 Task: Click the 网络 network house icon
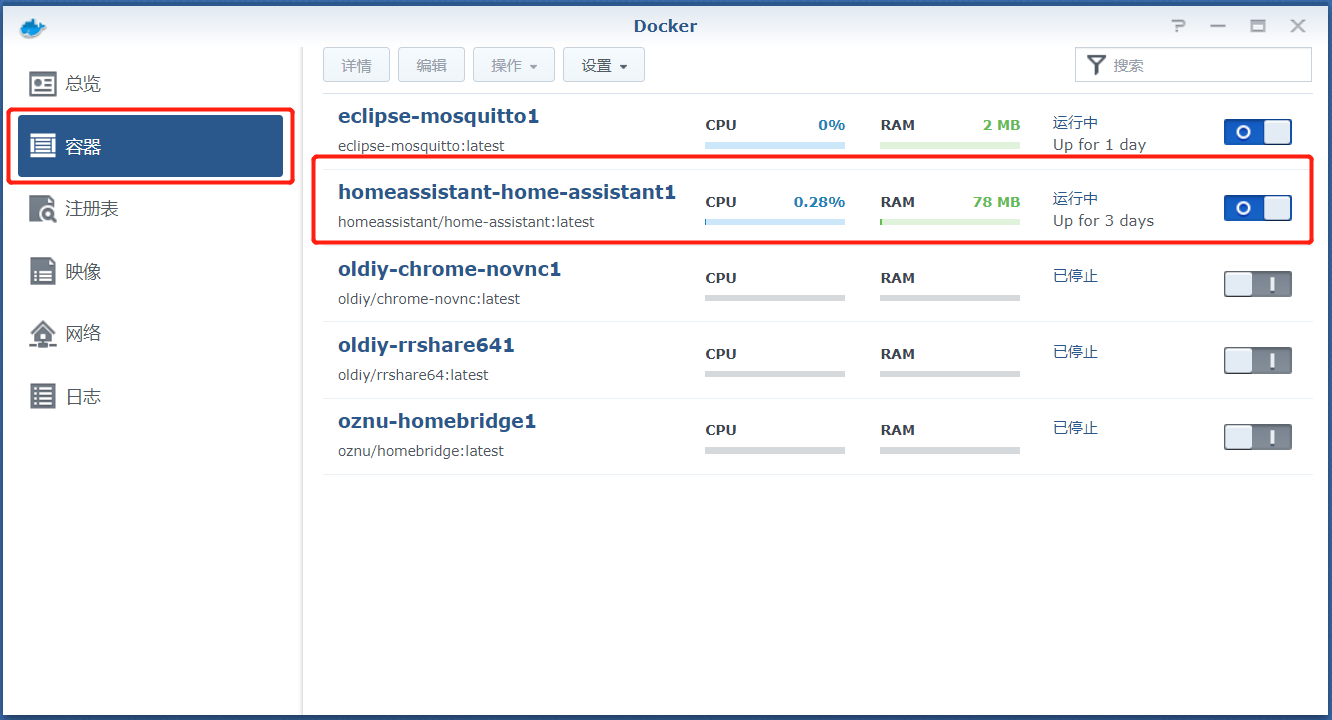click(43, 334)
